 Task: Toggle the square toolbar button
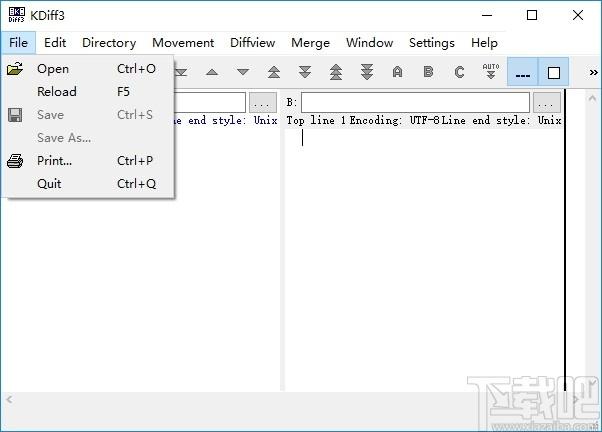pos(553,72)
